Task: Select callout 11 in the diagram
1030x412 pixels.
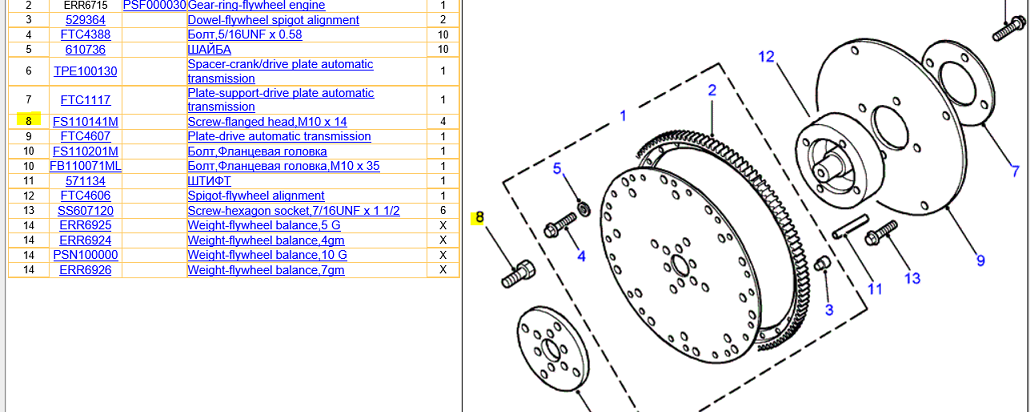Action: pyautogui.click(x=875, y=290)
